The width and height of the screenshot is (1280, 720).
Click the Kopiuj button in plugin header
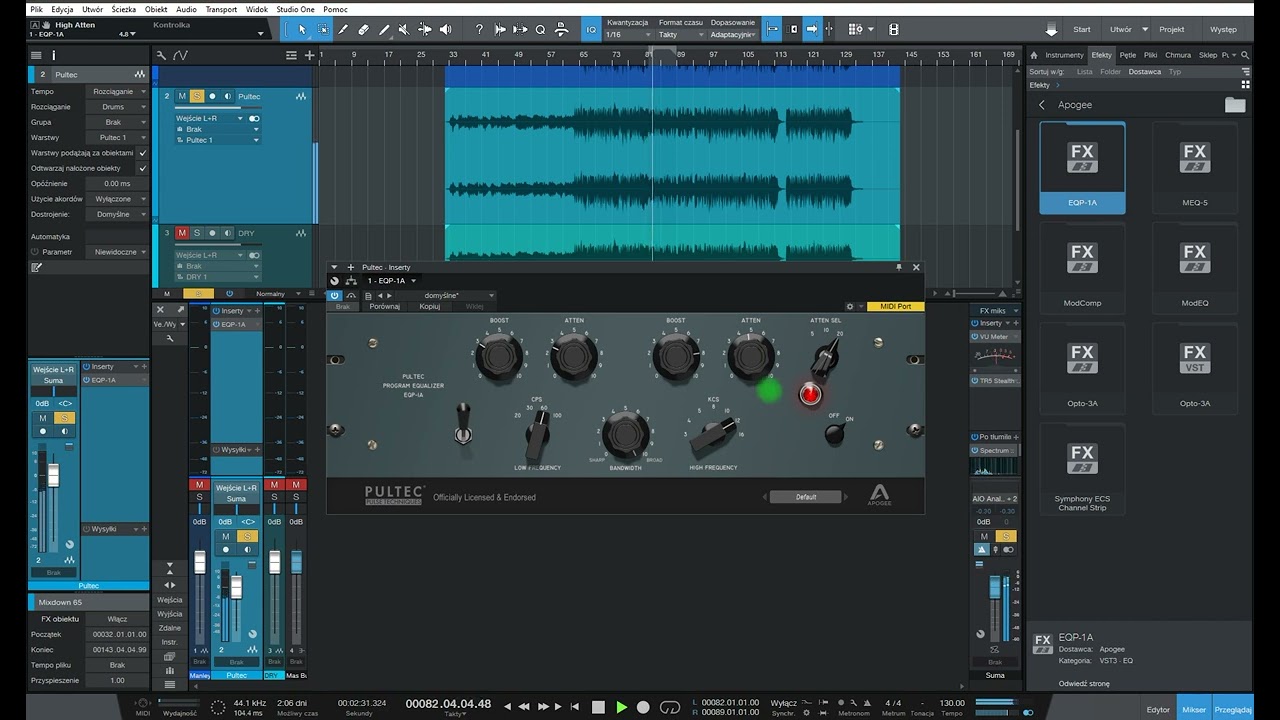pyautogui.click(x=430, y=306)
